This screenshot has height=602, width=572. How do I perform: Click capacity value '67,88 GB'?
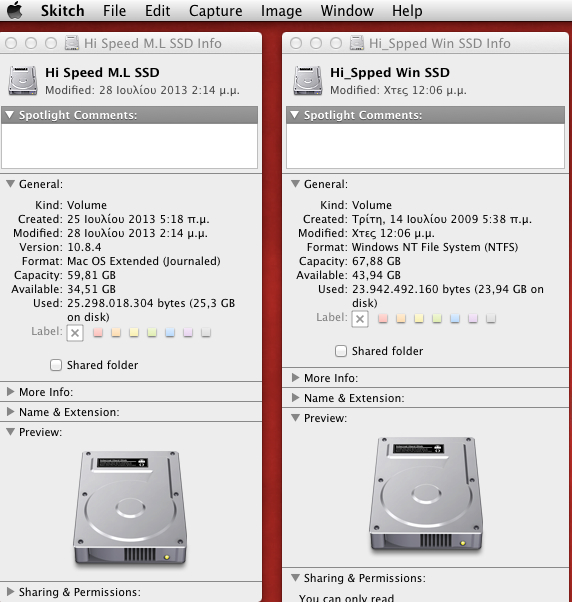tap(376, 261)
